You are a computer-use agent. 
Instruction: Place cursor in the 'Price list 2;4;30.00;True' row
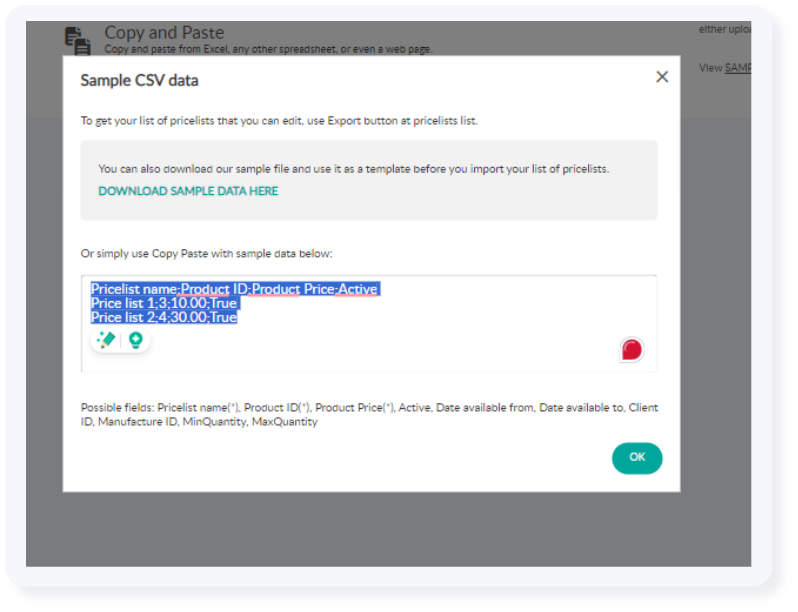(x=163, y=317)
